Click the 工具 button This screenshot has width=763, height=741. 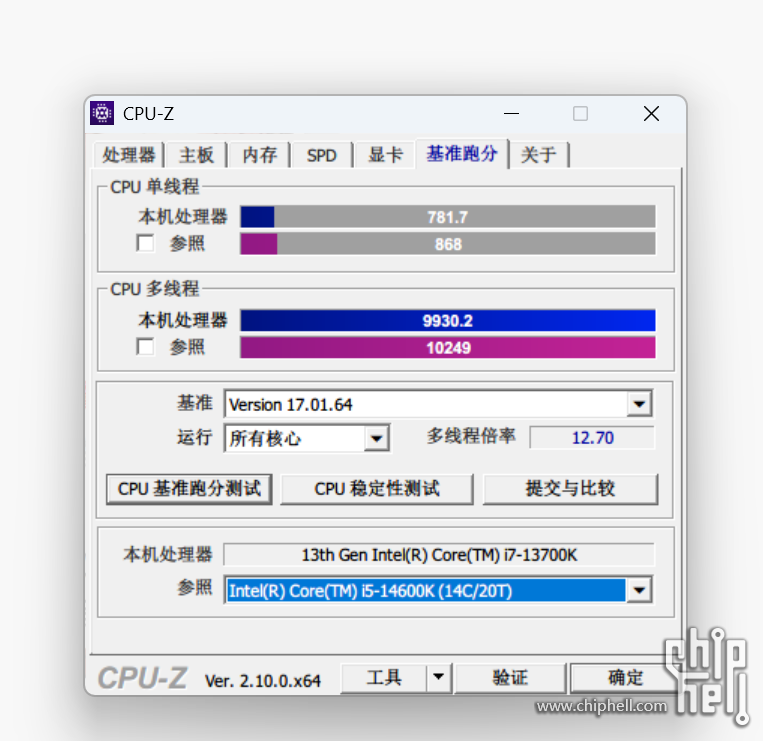tap(384, 677)
